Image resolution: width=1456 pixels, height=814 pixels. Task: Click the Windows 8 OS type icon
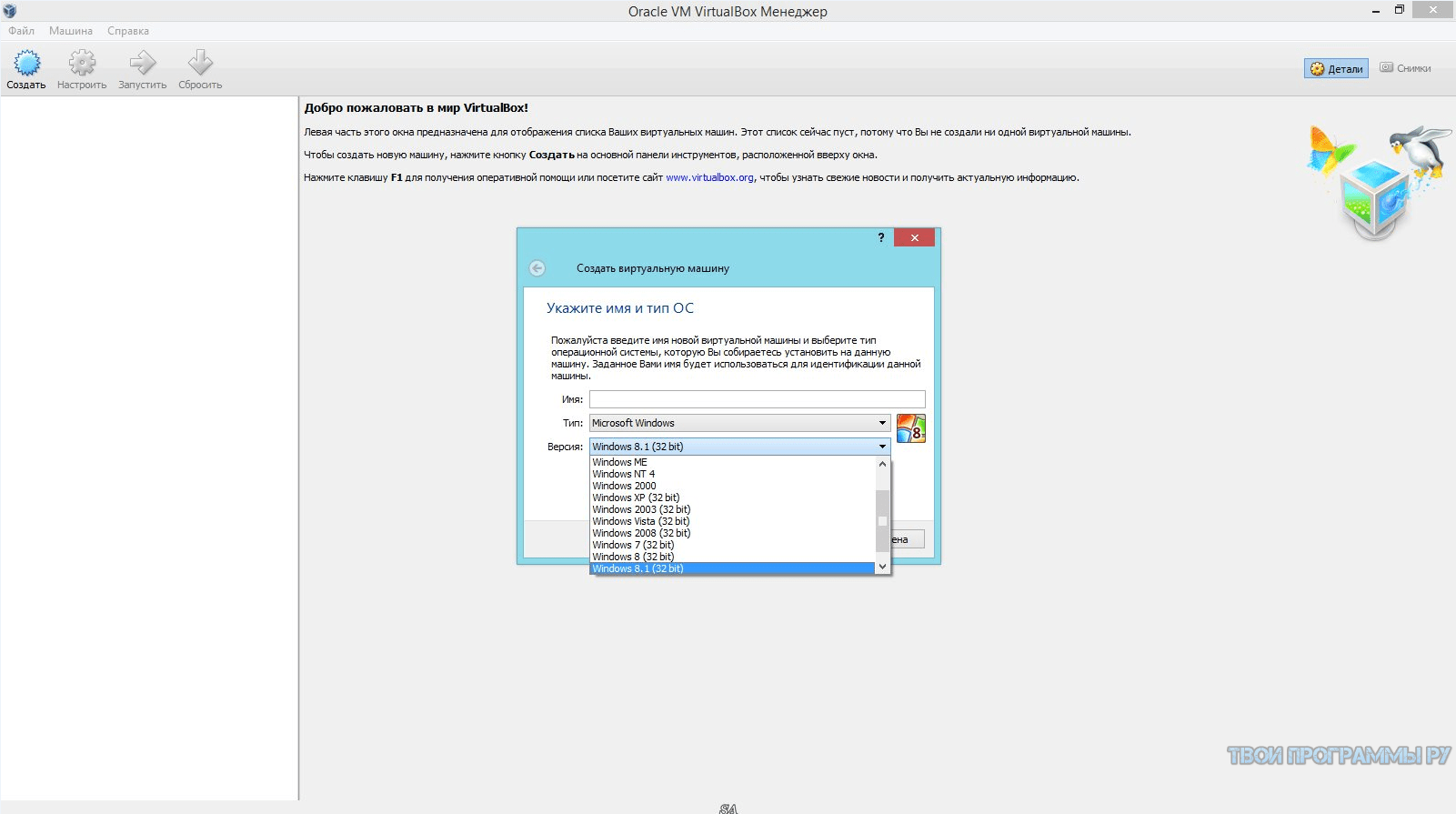click(x=910, y=428)
